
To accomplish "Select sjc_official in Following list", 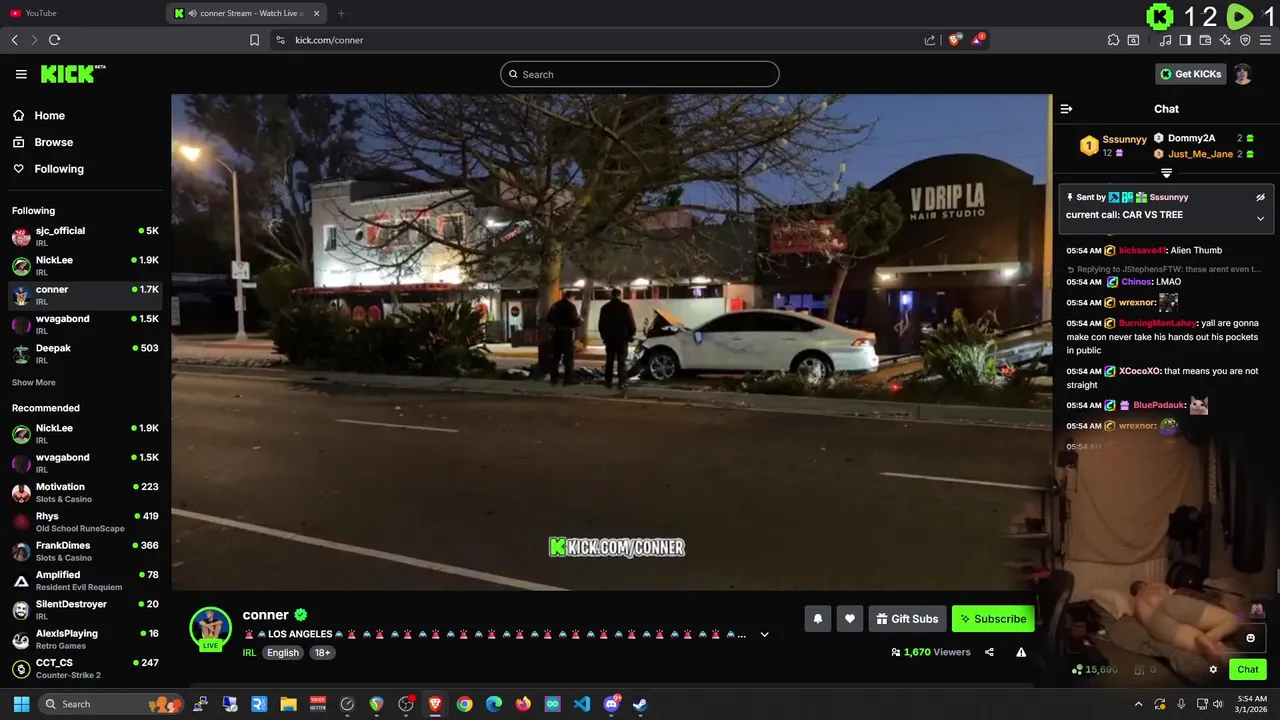I will [x=85, y=237].
